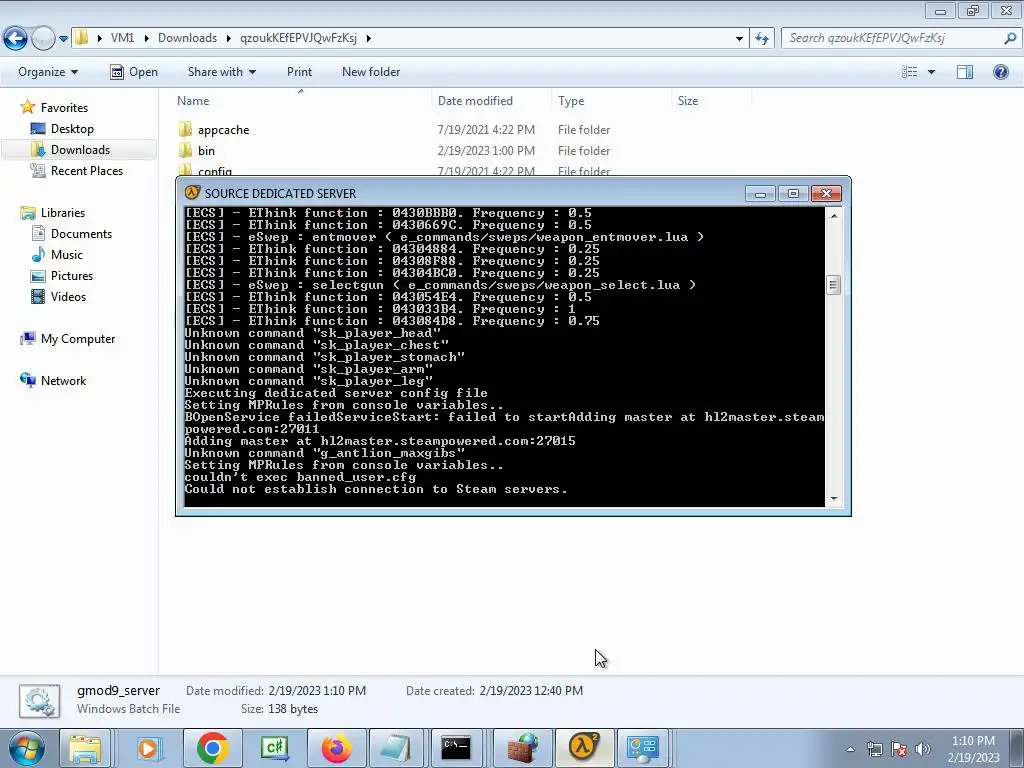Select Favorites in navigation pane
Screen dimensions: 1024x768
click(64, 108)
